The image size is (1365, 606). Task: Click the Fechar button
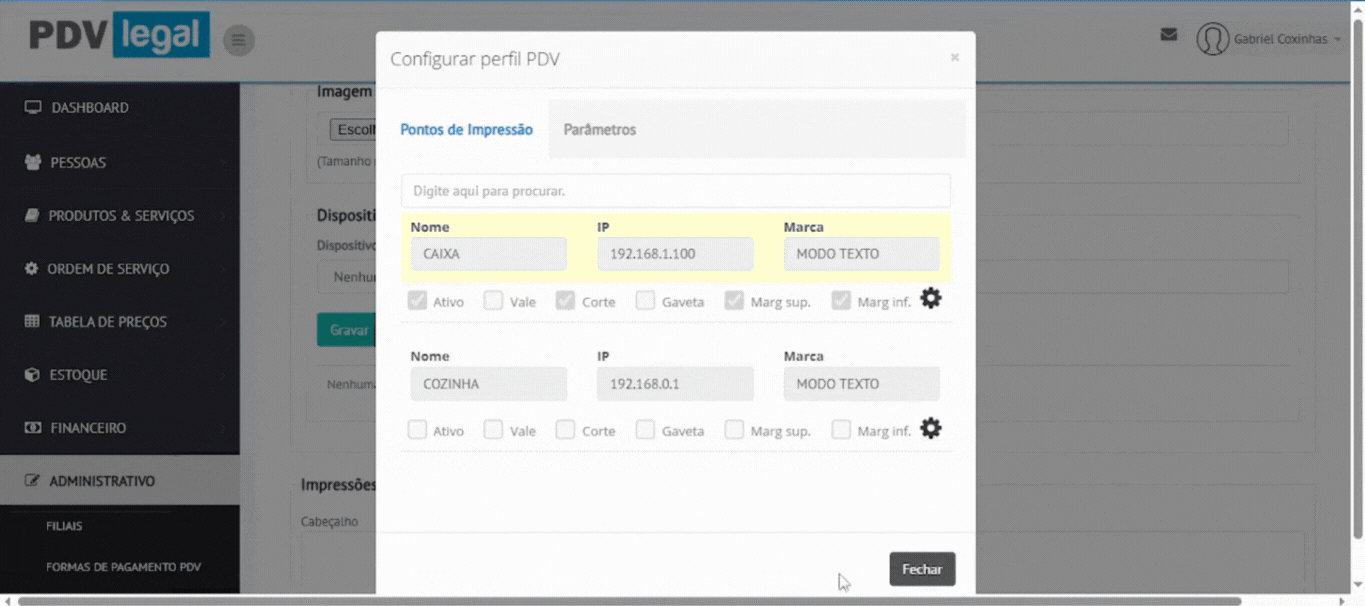tap(921, 569)
